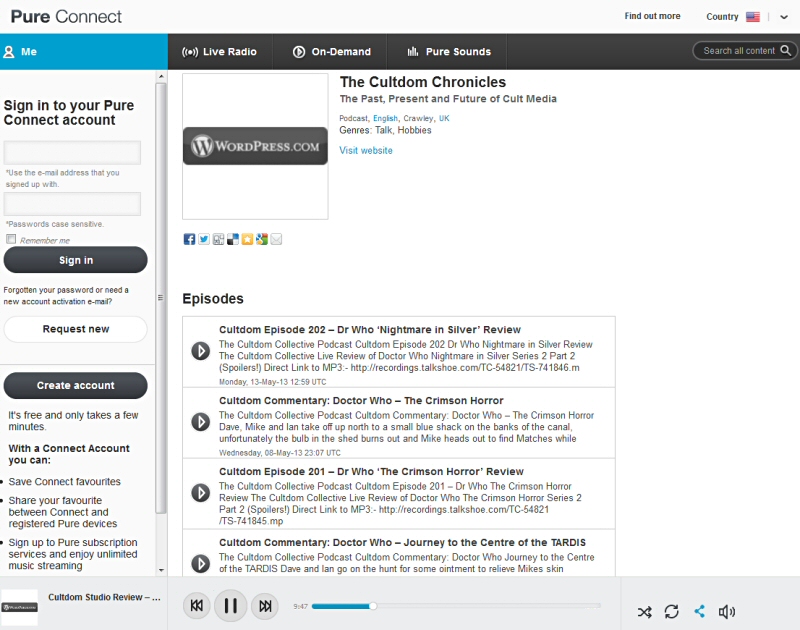Viewport: 800px width, 630px height.
Task: Mute audio with the speaker icon
Action: 727,611
